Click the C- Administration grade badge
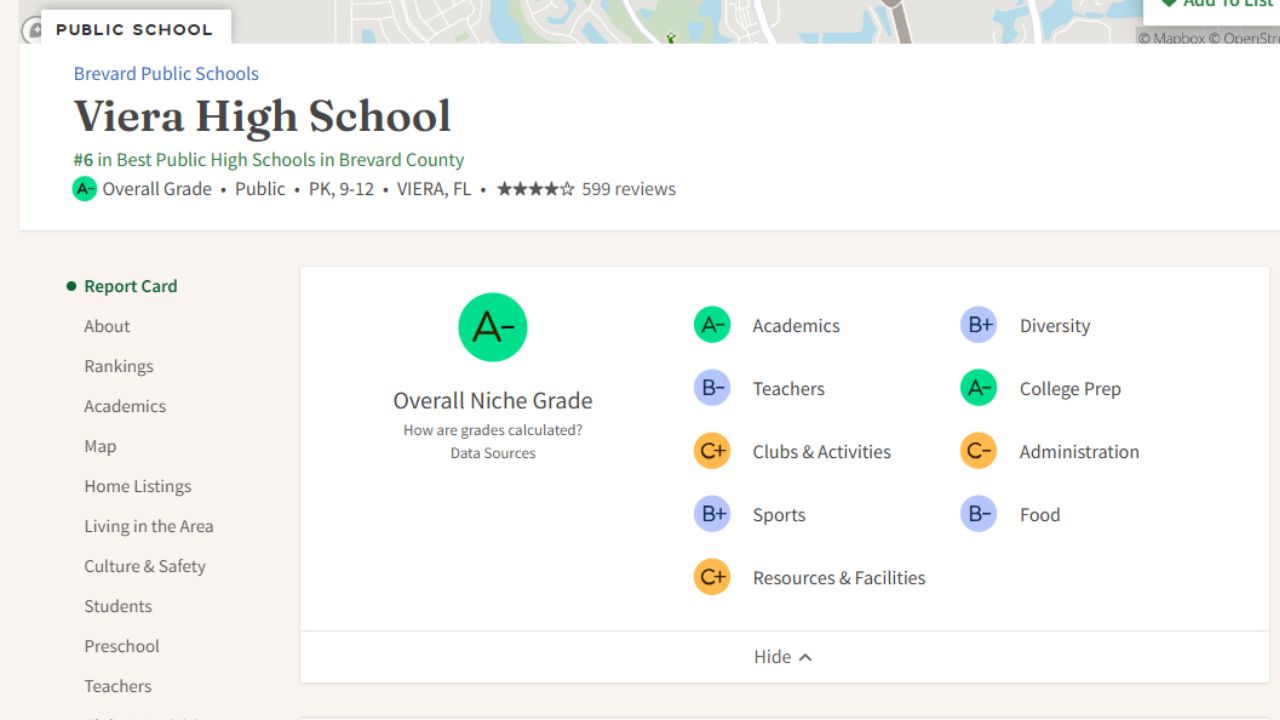The image size is (1280, 720). [x=978, y=451]
